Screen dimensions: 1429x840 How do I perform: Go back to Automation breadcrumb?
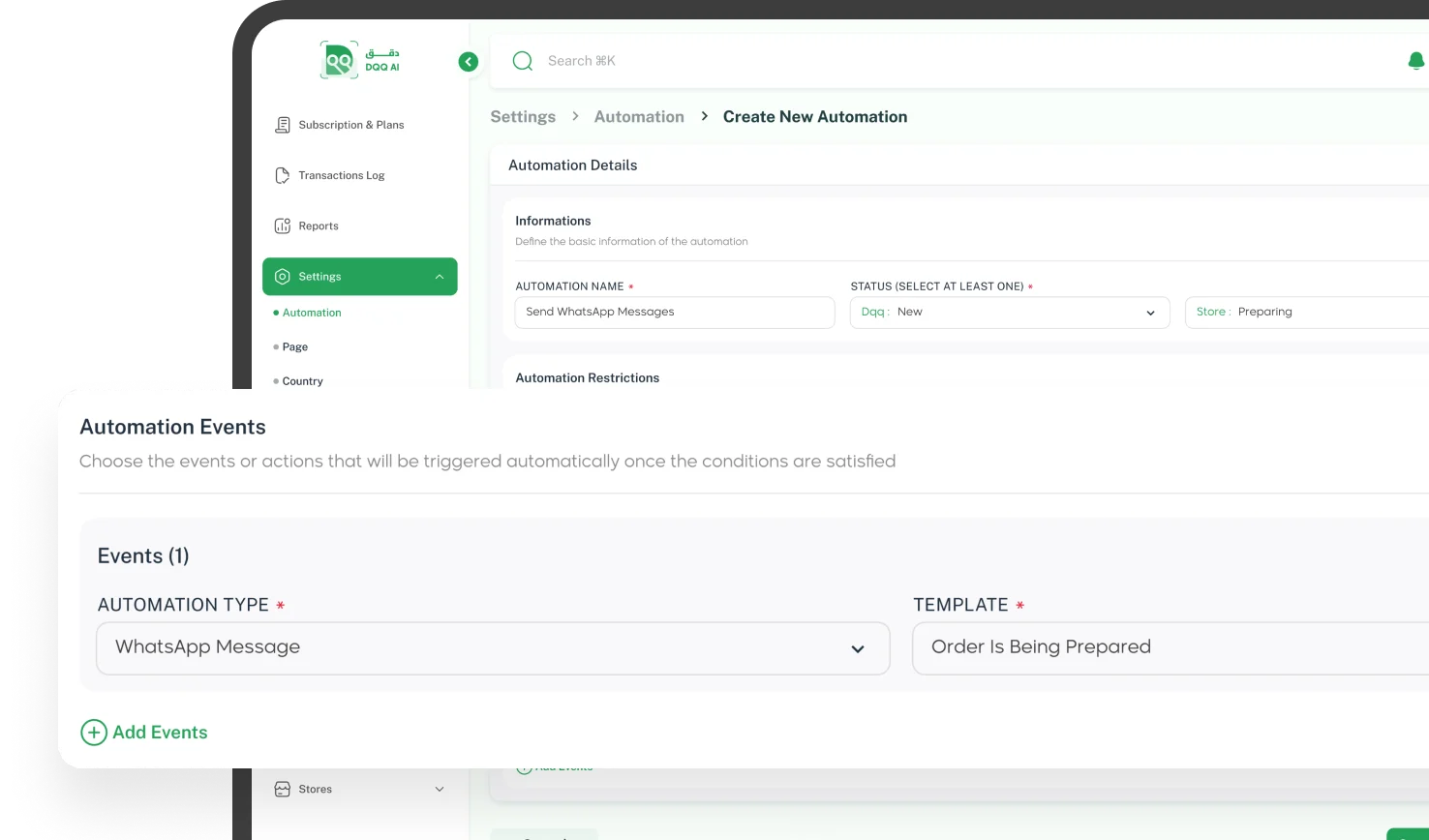pos(639,117)
